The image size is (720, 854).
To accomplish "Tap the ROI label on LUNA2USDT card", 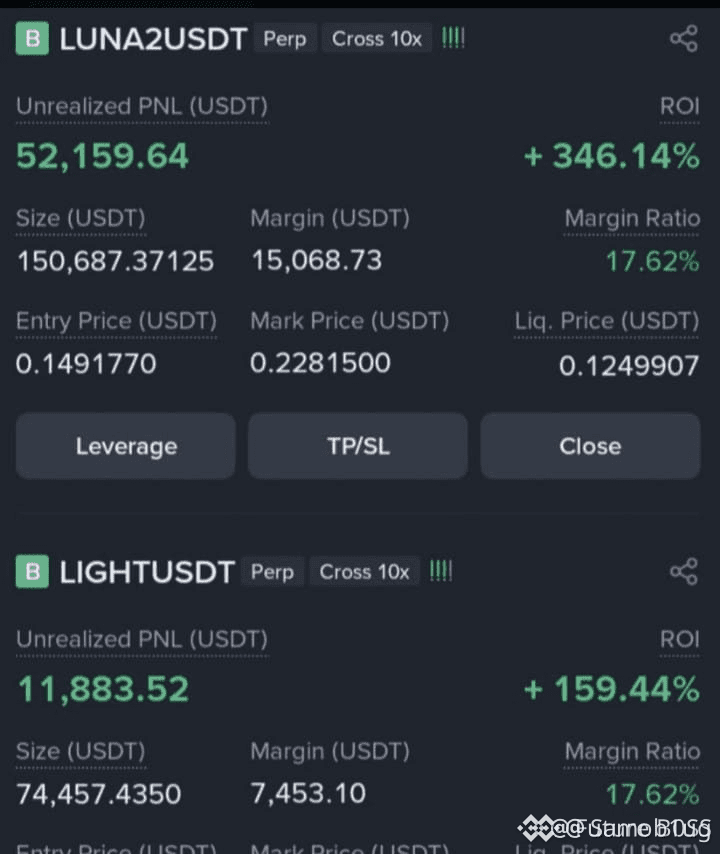I will (x=680, y=106).
